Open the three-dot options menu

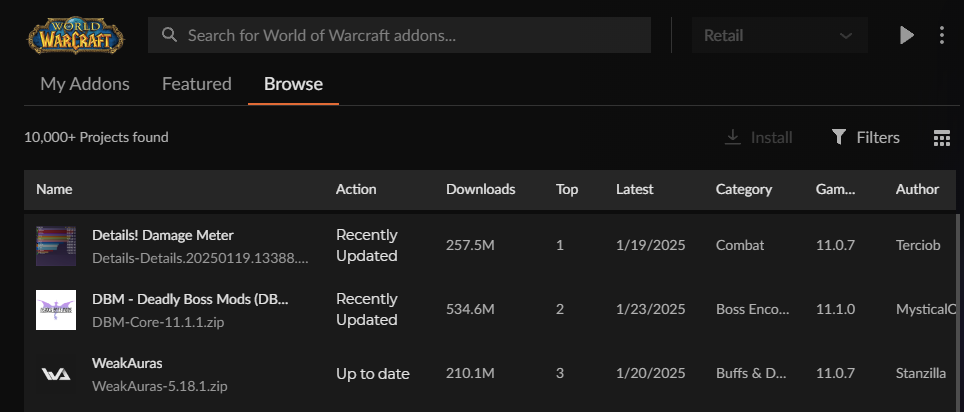coord(941,35)
